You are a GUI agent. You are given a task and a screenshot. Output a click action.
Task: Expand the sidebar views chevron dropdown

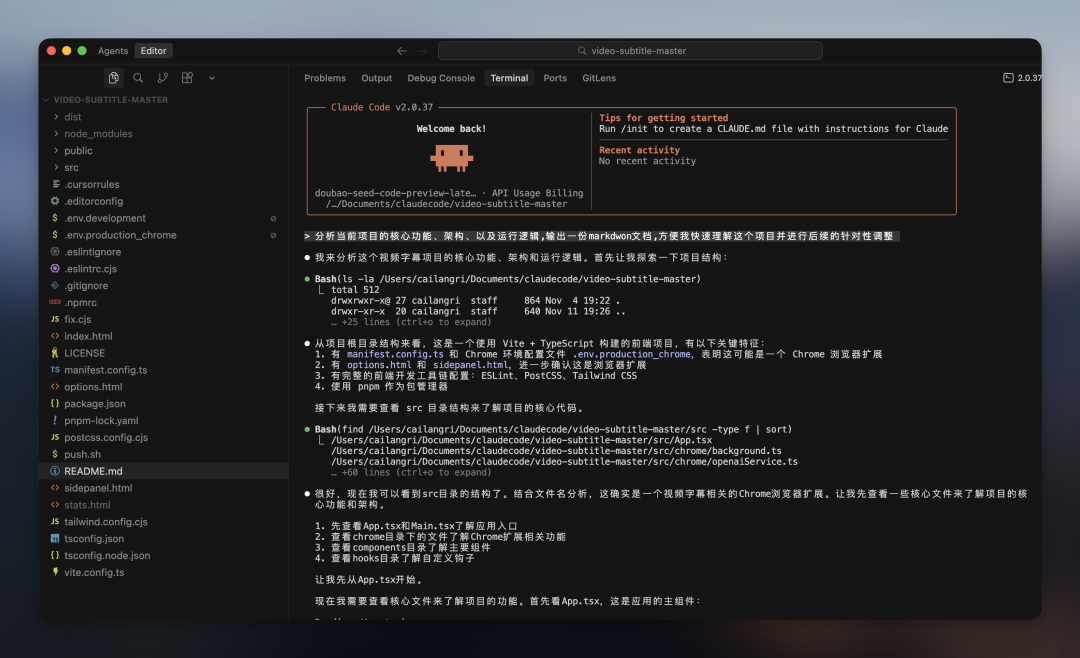pos(211,79)
